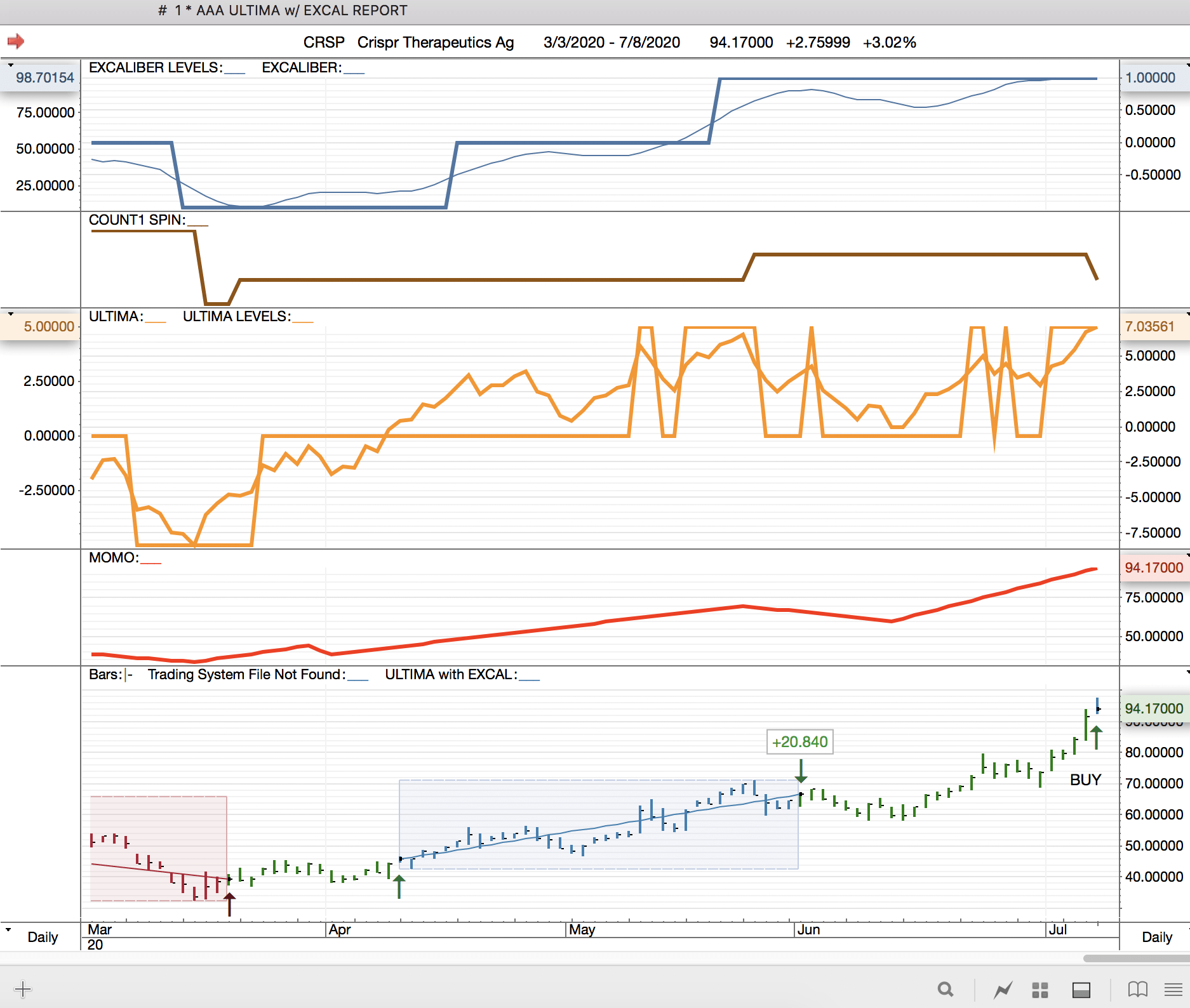Image resolution: width=1190 pixels, height=1008 pixels.
Task: Open the left scale triangle of Ultima pane
Action: (10, 314)
